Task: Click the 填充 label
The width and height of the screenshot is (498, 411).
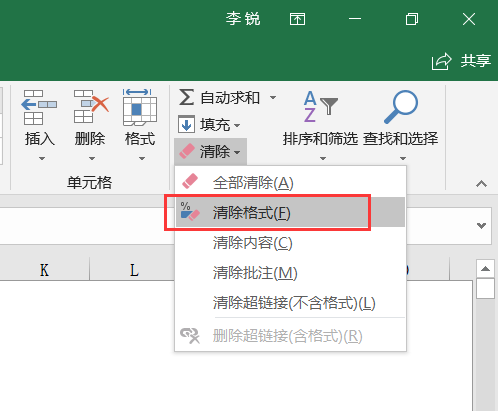Action: [215, 125]
